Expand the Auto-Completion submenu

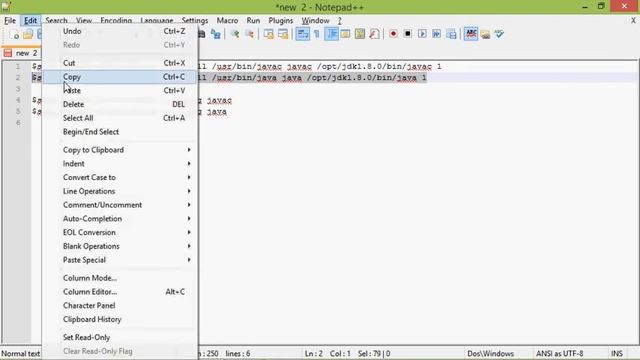coord(120,219)
